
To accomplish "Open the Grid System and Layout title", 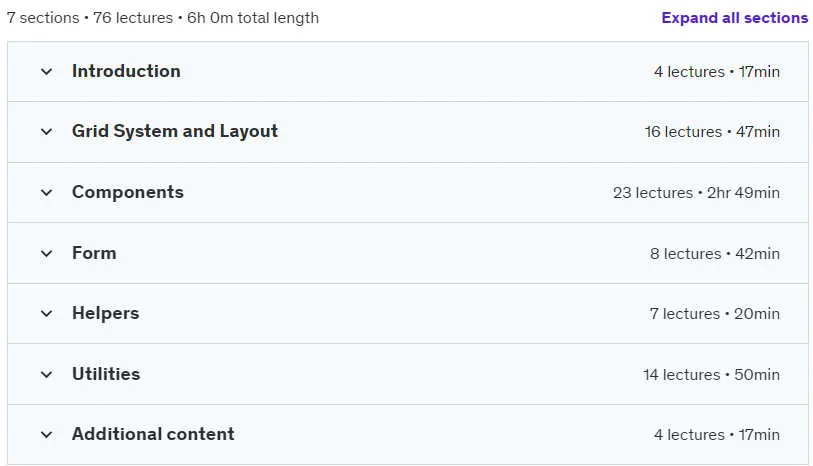I will point(175,131).
